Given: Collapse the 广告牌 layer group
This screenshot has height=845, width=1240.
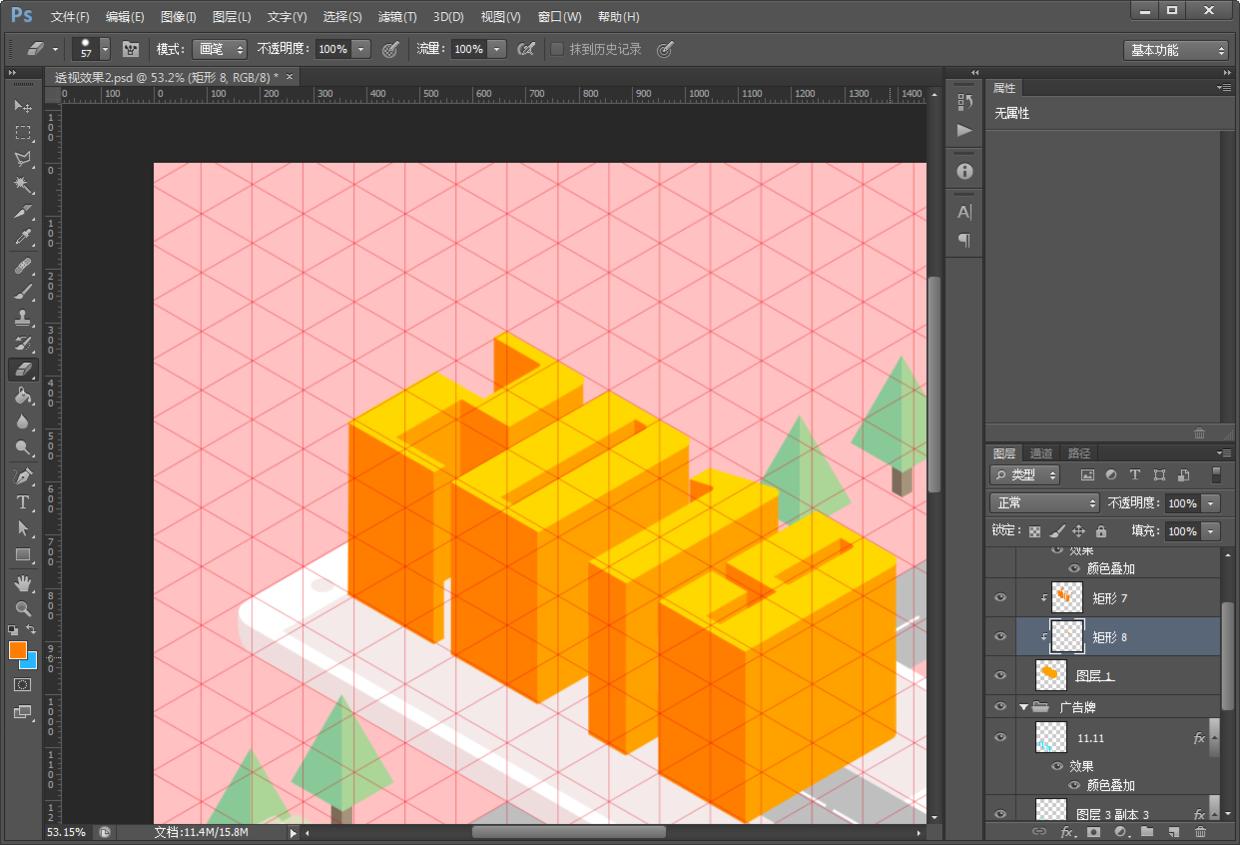Looking at the screenshot, I should [x=1023, y=707].
